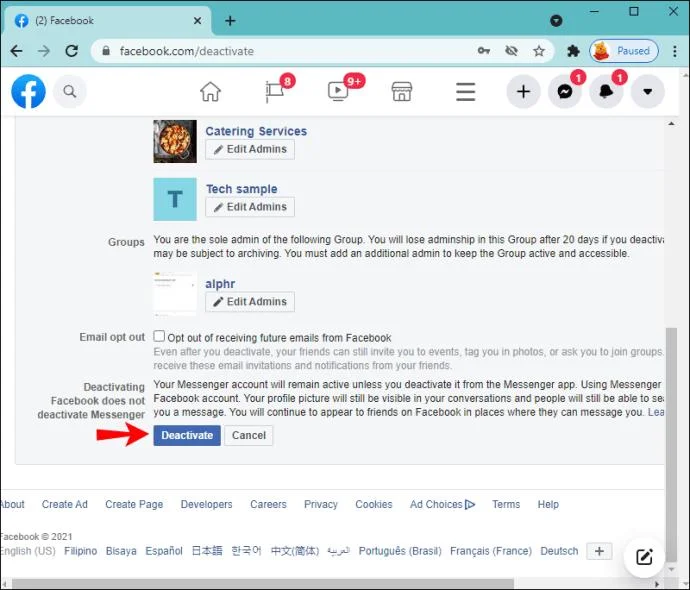This screenshot has width=690, height=590.
Task: Switch language to 日本語
Action: point(207,551)
